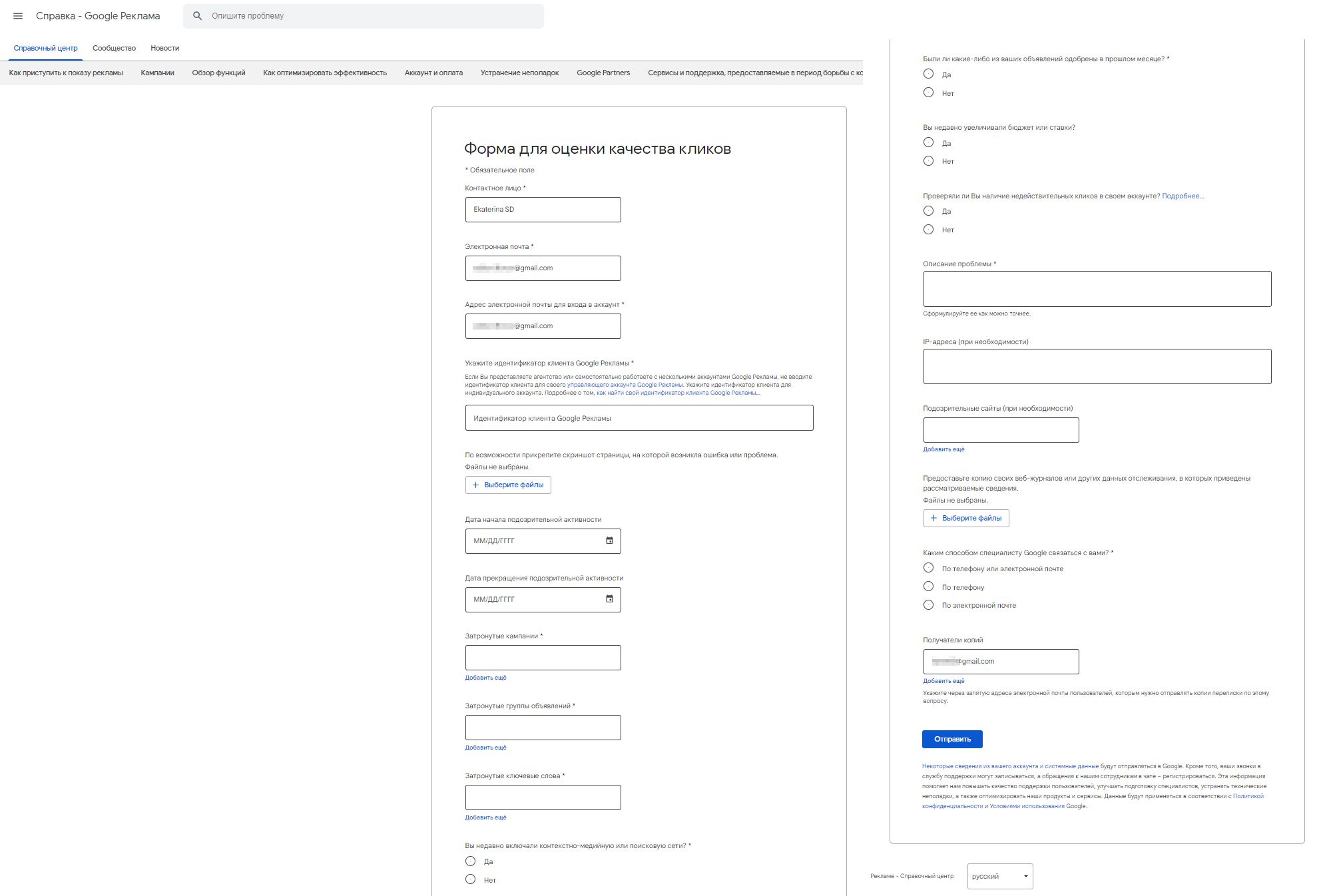Click the Затронутые кампании field

pos(543,658)
